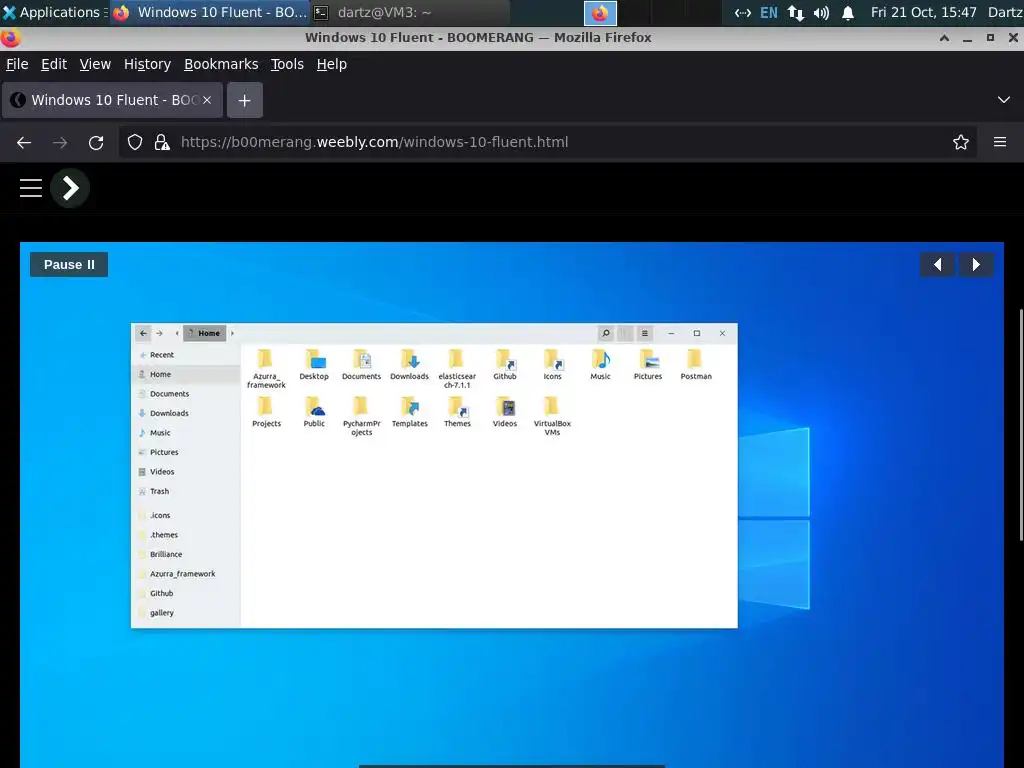Open the Edit menu
This screenshot has height=768, width=1024.
click(x=54, y=64)
